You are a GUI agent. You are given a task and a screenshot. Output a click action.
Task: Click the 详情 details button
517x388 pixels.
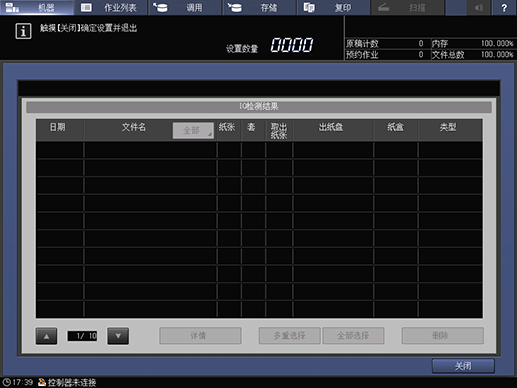[200, 336]
